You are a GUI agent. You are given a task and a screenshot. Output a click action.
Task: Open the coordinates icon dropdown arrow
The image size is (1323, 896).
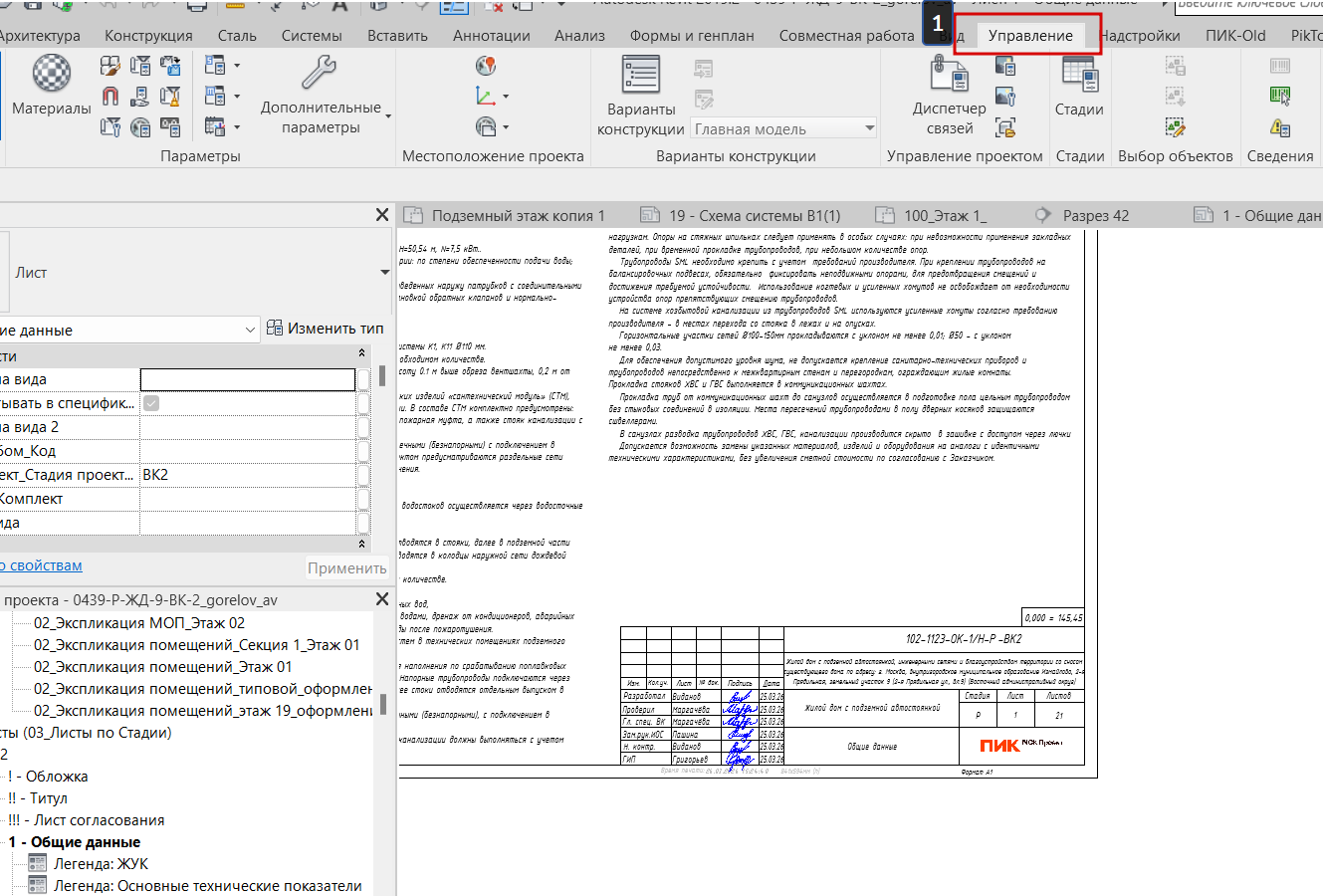tap(506, 98)
